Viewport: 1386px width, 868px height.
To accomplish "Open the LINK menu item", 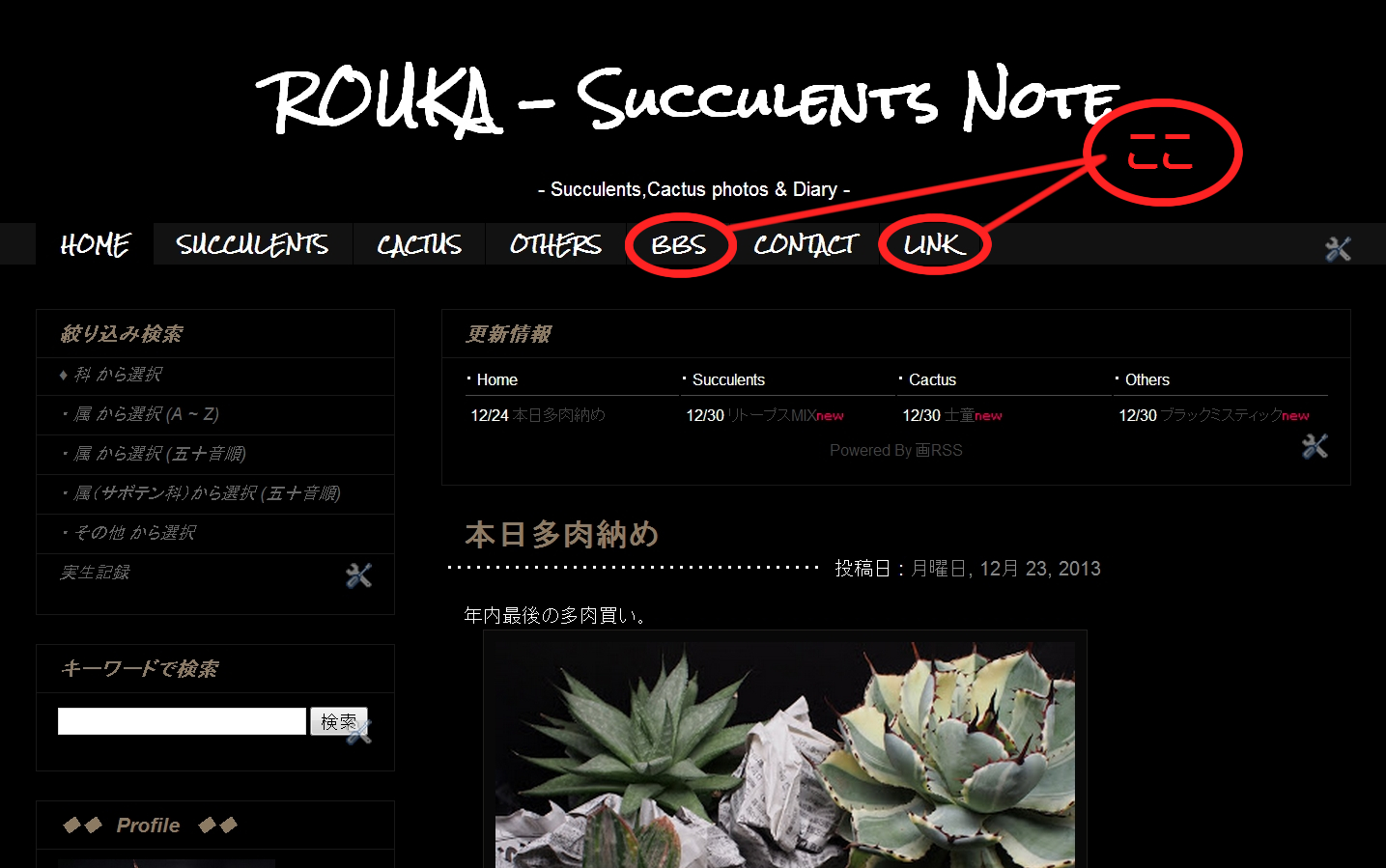I will point(934,245).
